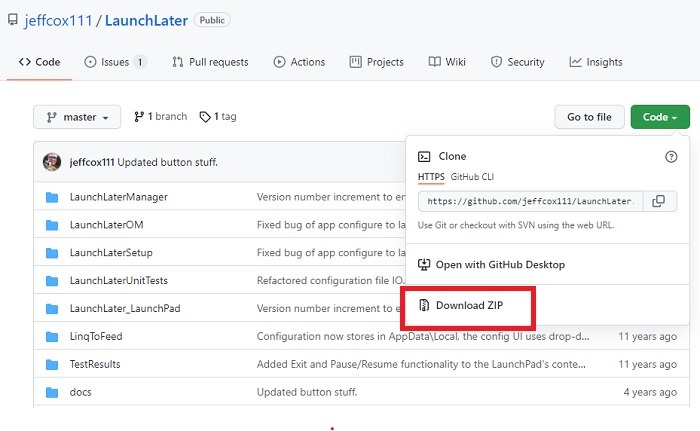Click the Go to file button
Image resolution: width=700 pixels, height=431 pixels.
click(x=589, y=117)
